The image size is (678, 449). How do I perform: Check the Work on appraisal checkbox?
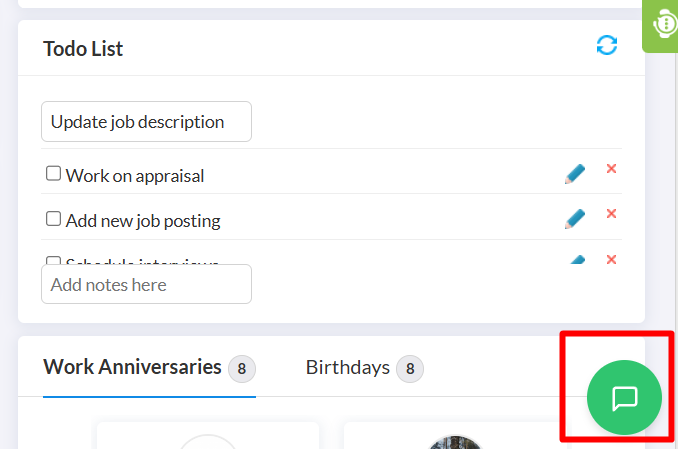coord(53,173)
